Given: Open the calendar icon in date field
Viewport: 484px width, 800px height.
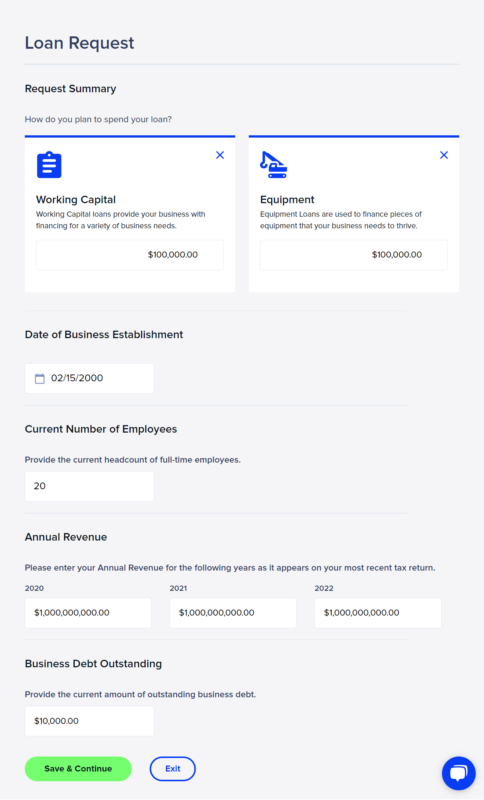Looking at the screenshot, I should pos(40,379).
